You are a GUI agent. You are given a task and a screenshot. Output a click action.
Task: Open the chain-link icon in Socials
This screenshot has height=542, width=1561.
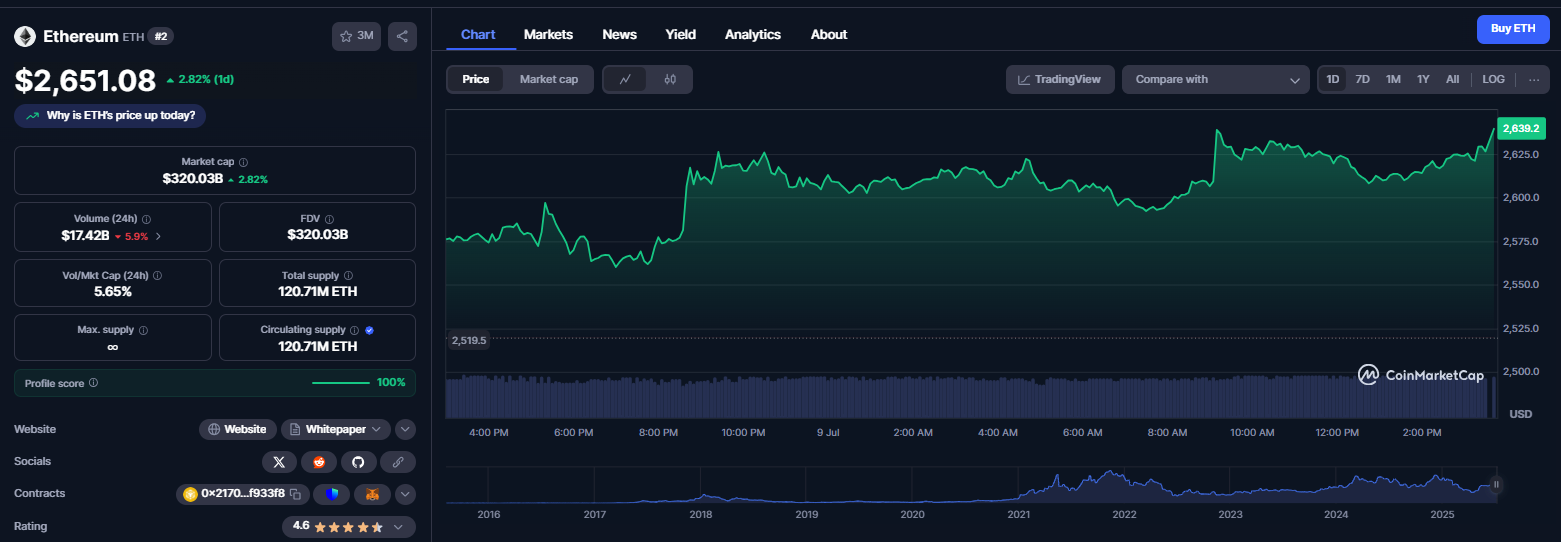[398, 462]
